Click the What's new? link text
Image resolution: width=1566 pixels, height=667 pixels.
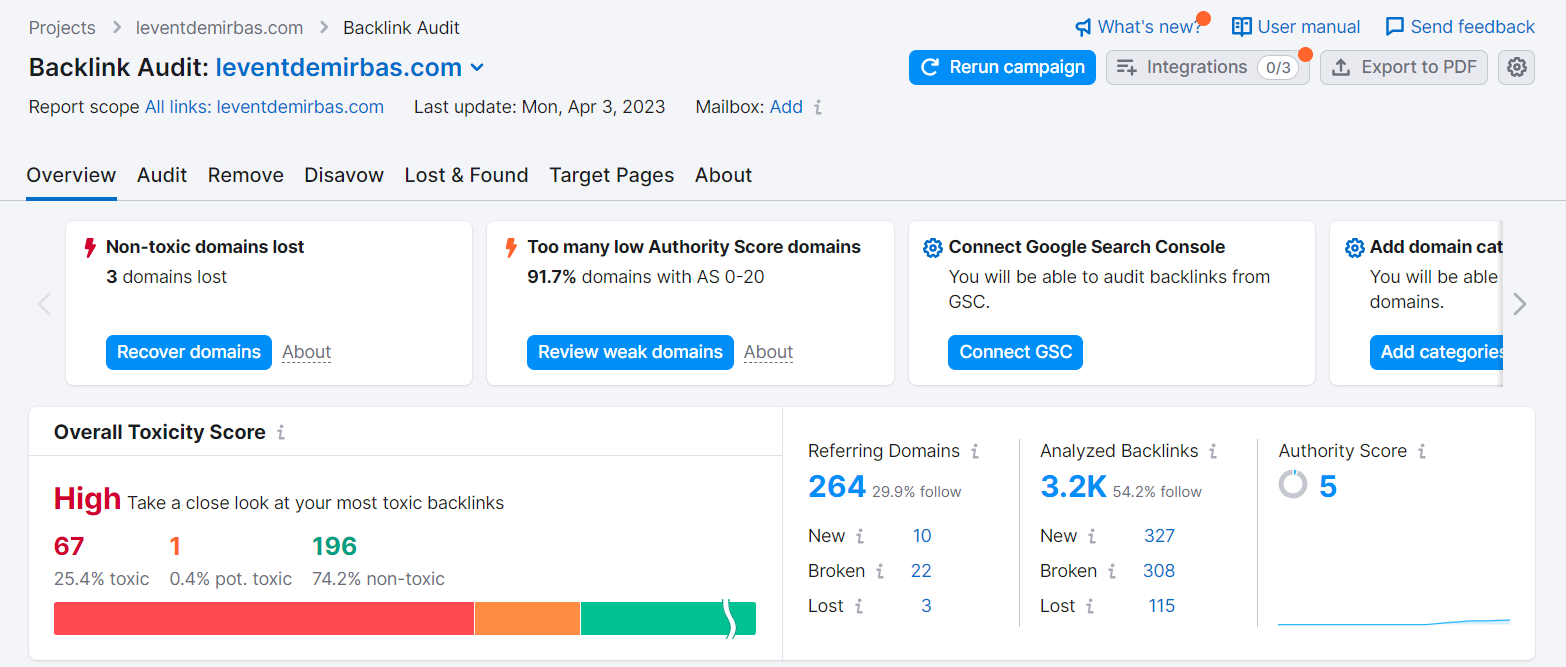pyautogui.click(x=1150, y=27)
